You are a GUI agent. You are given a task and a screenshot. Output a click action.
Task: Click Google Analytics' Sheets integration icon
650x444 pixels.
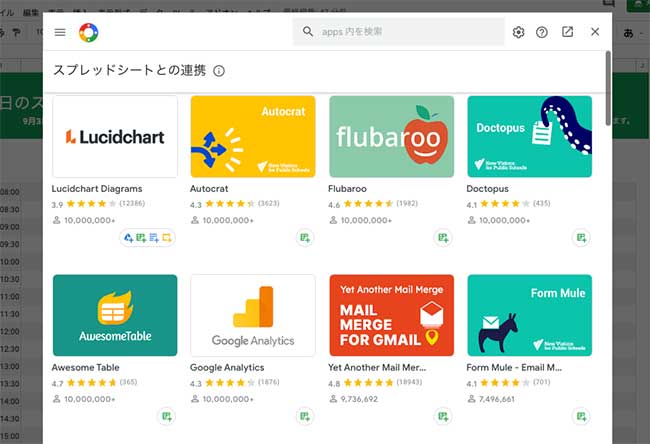pyautogui.click(x=305, y=416)
